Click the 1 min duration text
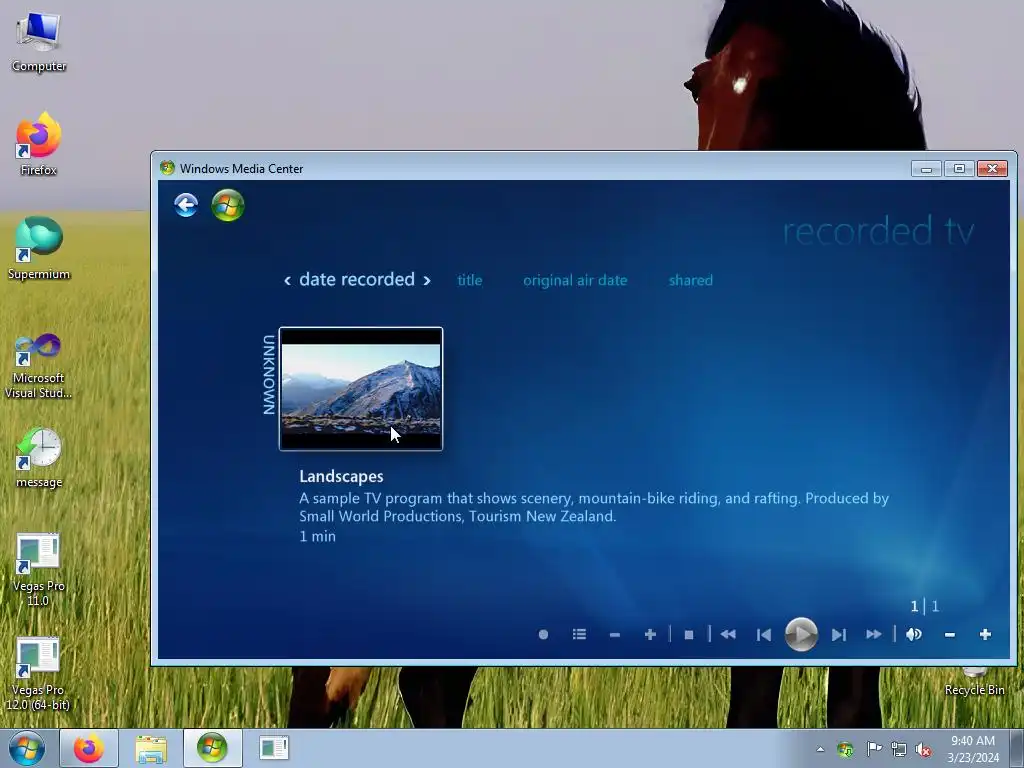This screenshot has height=768, width=1024. tap(317, 536)
